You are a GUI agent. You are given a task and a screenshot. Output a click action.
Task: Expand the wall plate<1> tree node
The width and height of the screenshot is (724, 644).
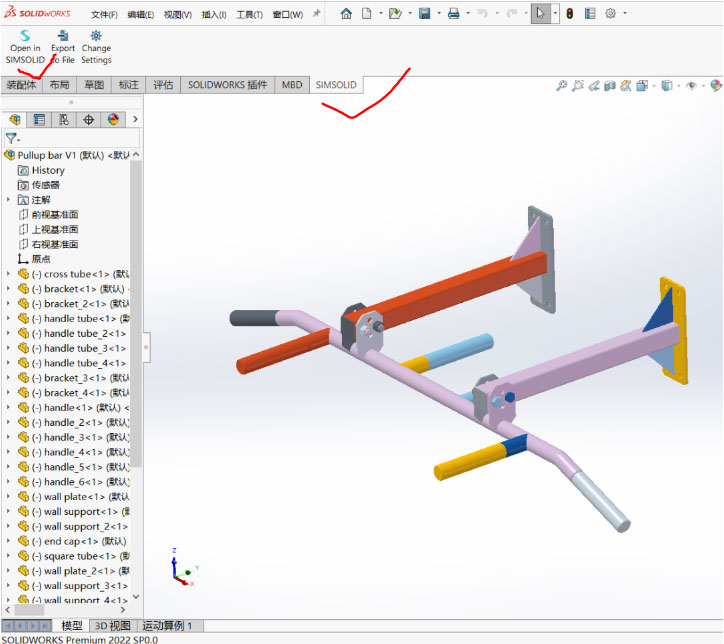[9, 497]
